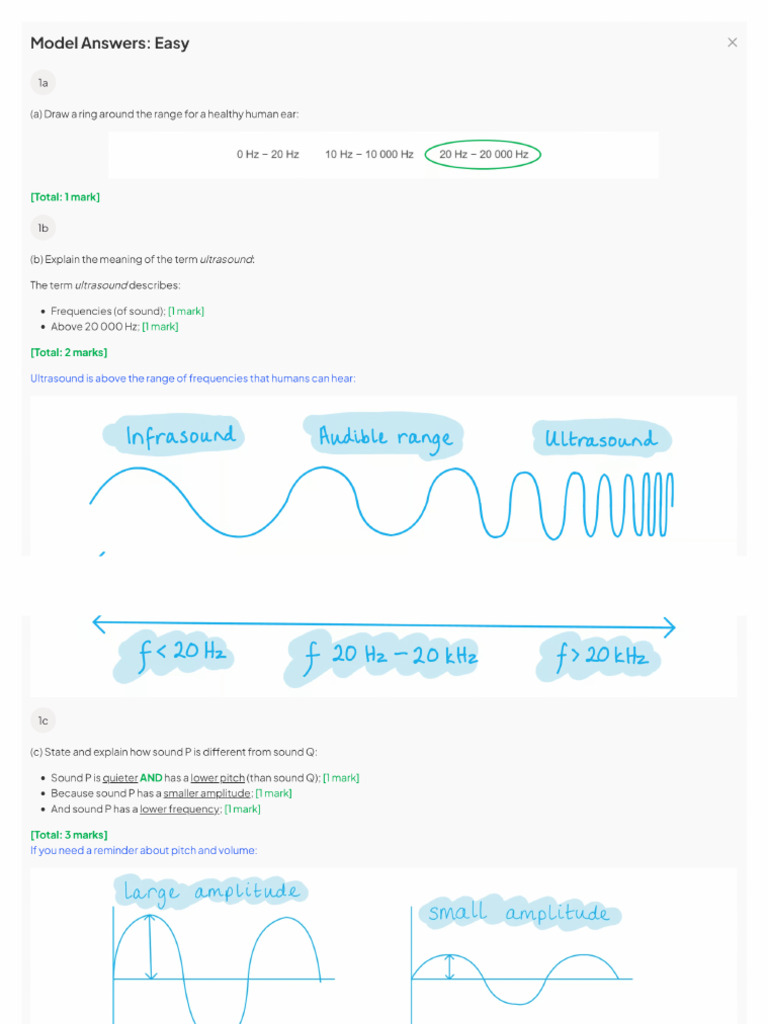Image resolution: width=768 pixels, height=1024 pixels.
Task: Click the 'f > 20 kHz' label
Action: [x=598, y=656]
